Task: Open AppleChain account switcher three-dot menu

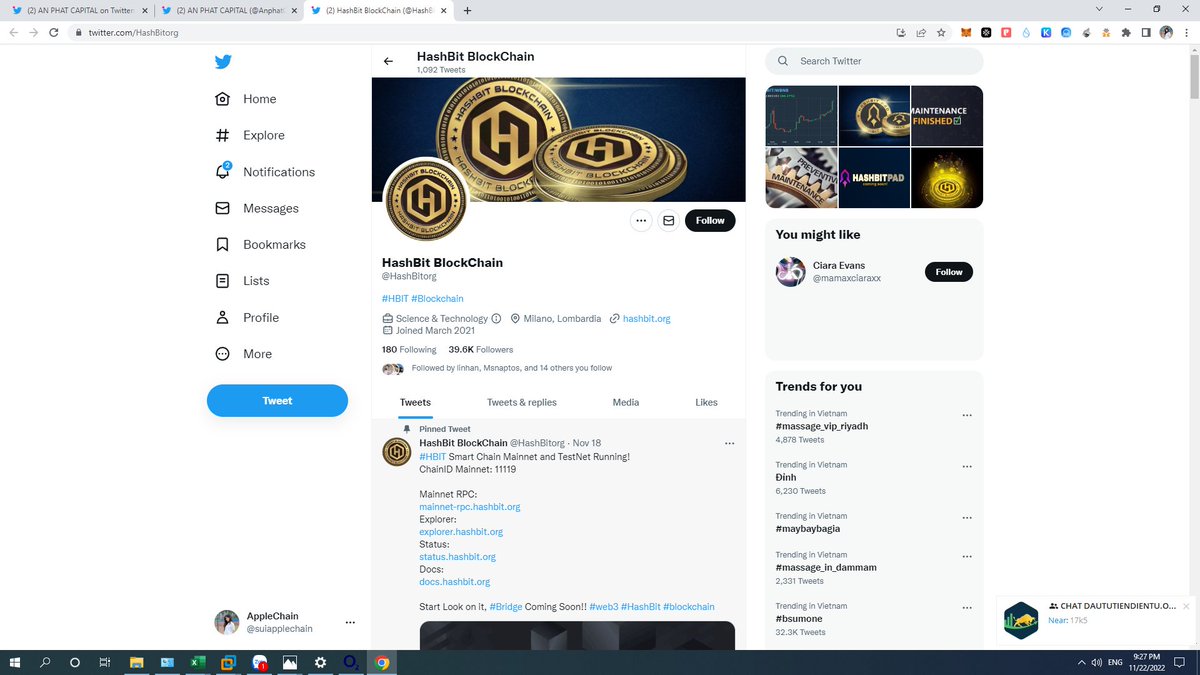Action: [350, 623]
